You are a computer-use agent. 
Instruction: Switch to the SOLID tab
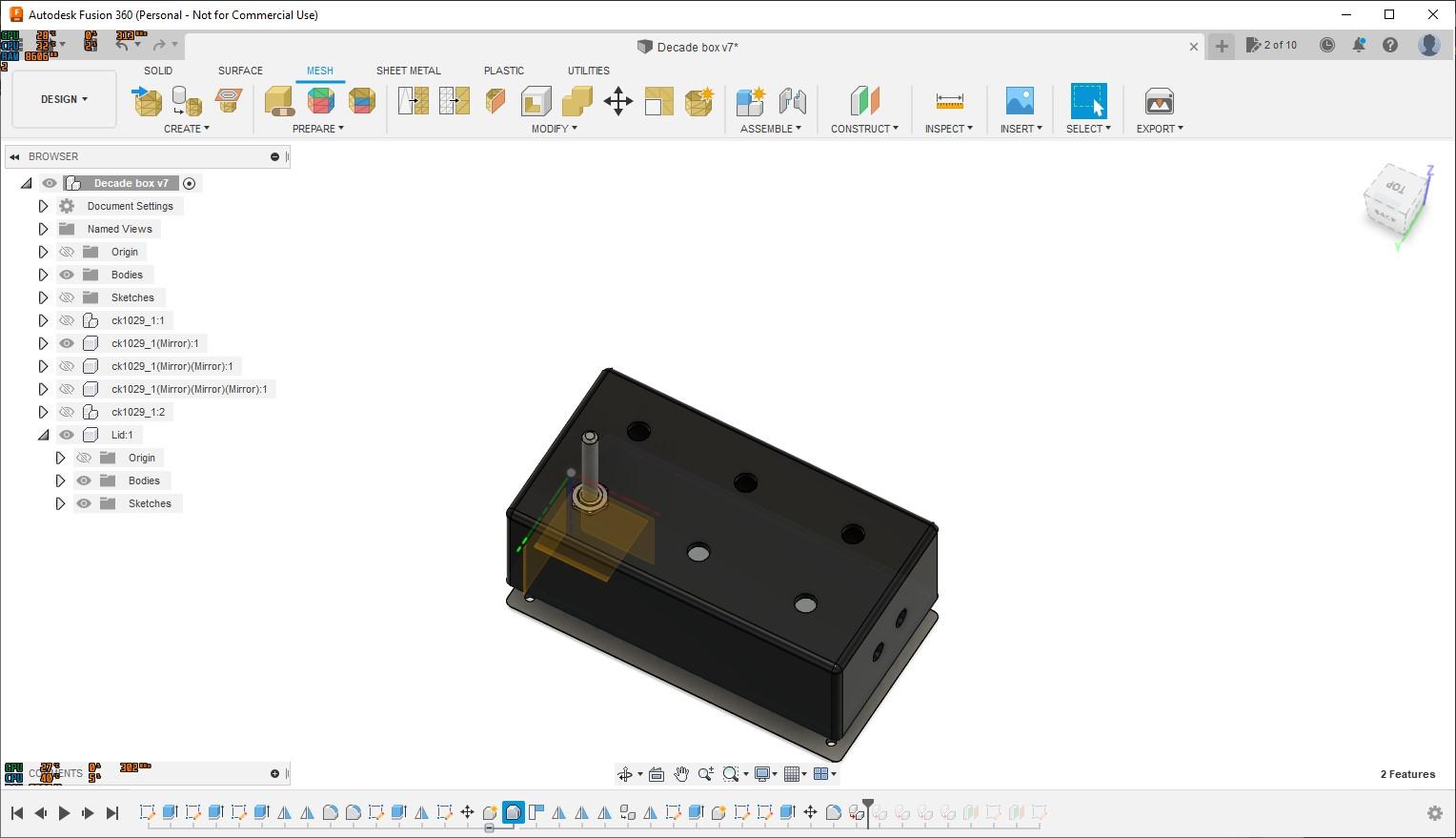158,71
